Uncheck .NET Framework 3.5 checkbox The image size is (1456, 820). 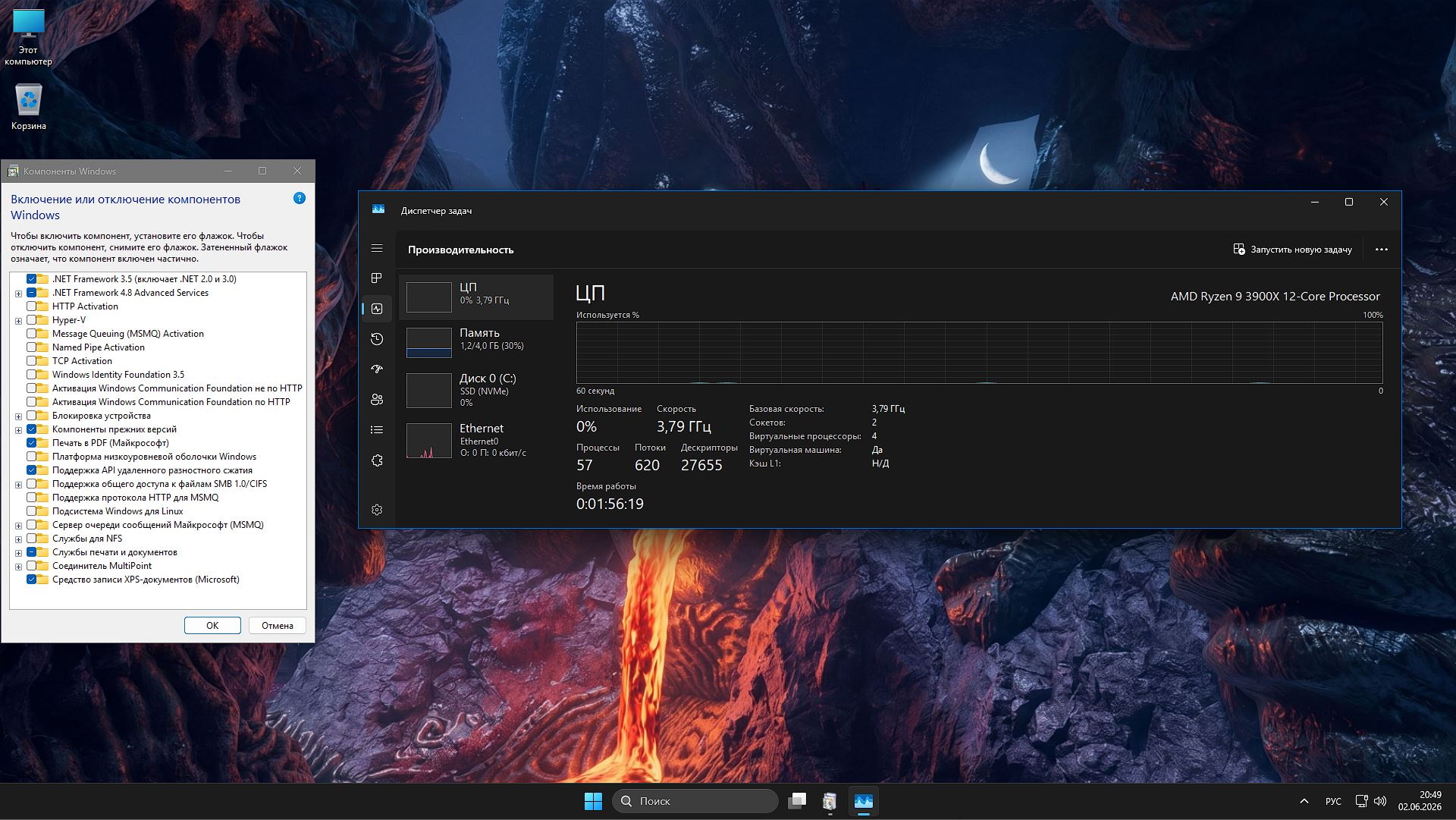(32, 279)
